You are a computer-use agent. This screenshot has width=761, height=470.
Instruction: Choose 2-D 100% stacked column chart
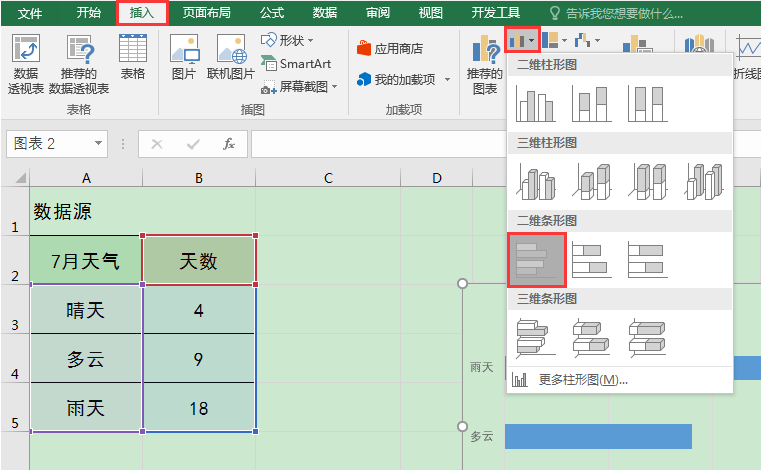pyautogui.click(x=647, y=103)
